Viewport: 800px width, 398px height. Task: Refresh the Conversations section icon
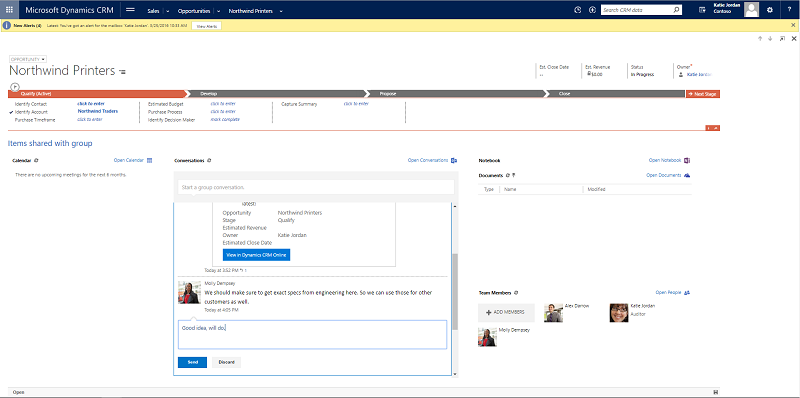point(209,160)
